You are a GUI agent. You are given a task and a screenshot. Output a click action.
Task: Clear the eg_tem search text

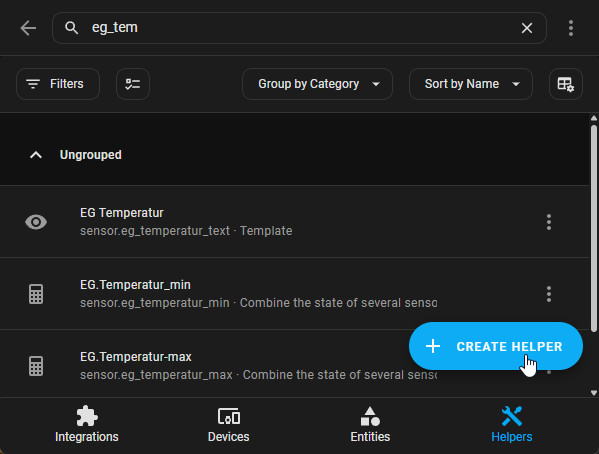click(x=527, y=28)
